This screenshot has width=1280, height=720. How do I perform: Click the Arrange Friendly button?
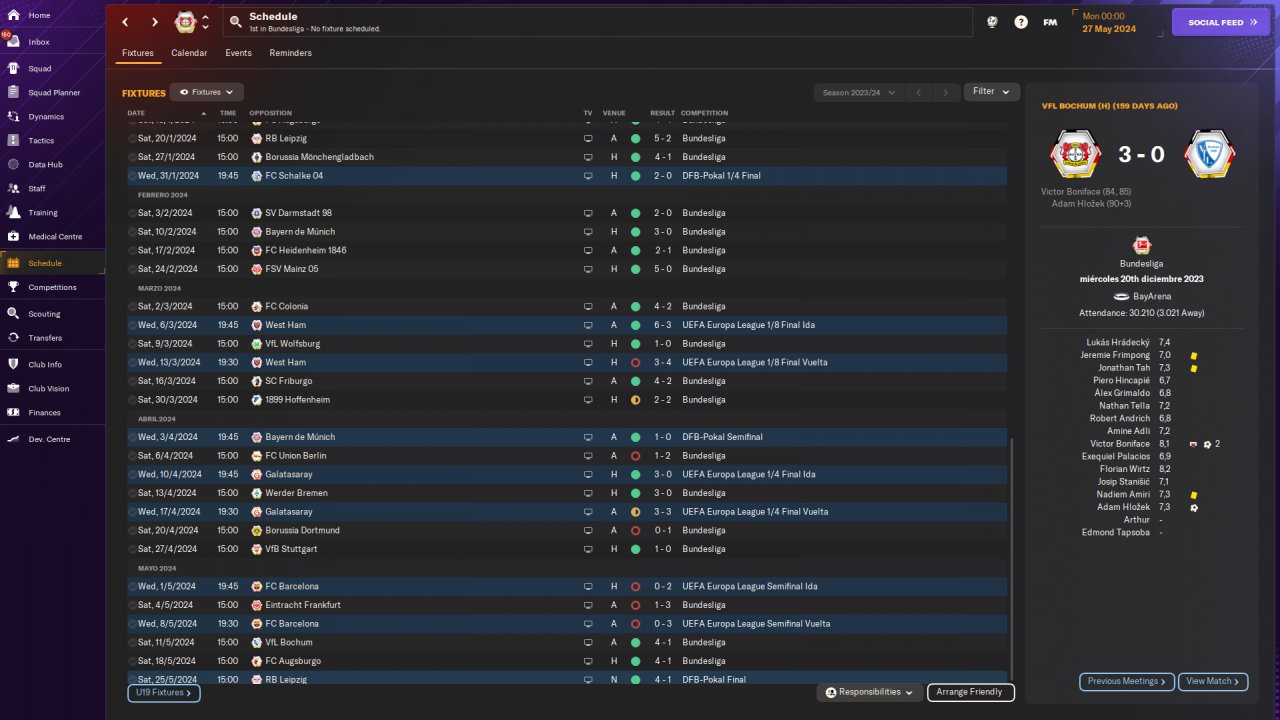[x=971, y=692]
